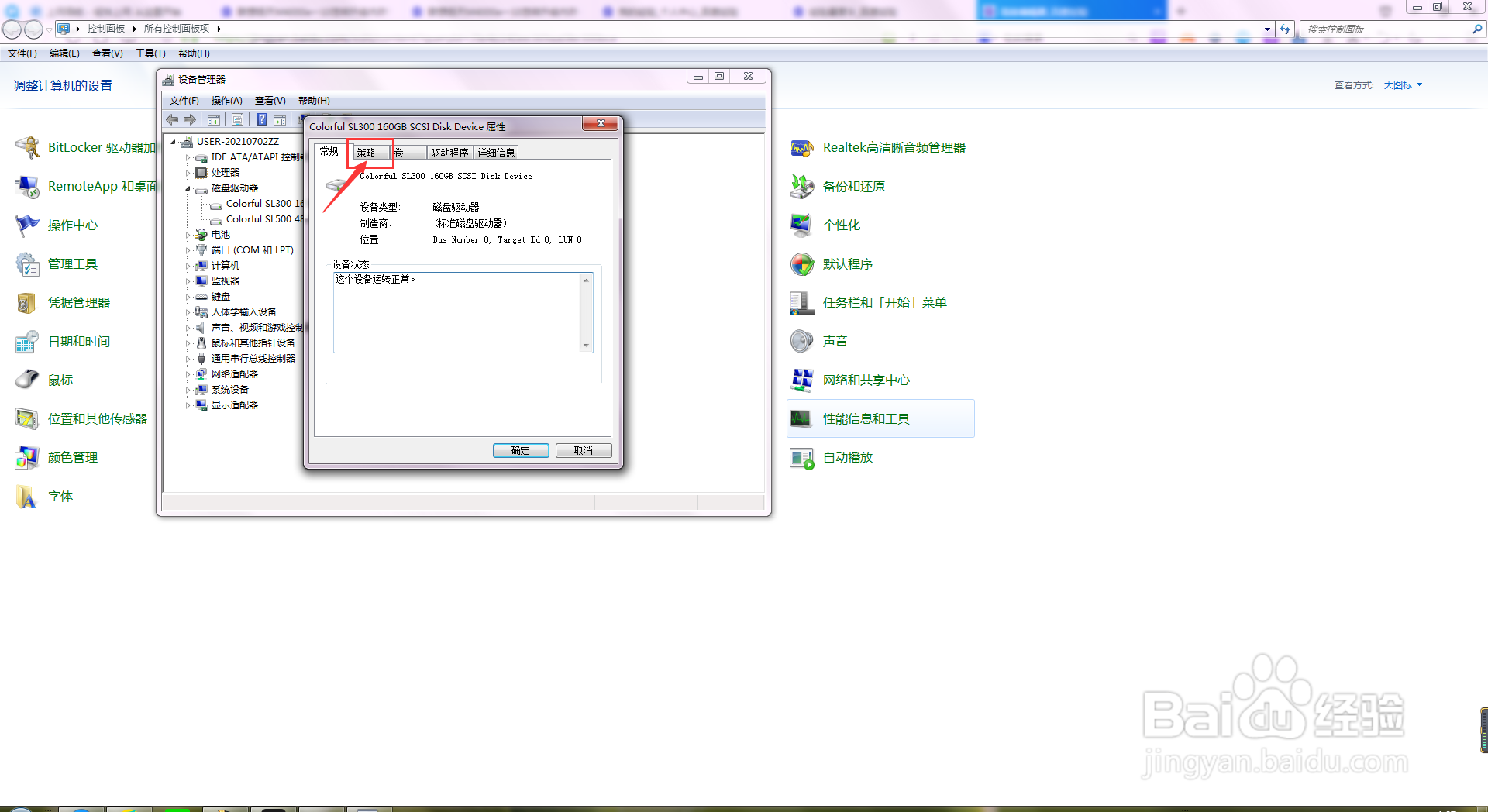The image size is (1488, 812).
Task: Expand the 处理器 tree node
Action: pyautogui.click(x=188, y=173)
